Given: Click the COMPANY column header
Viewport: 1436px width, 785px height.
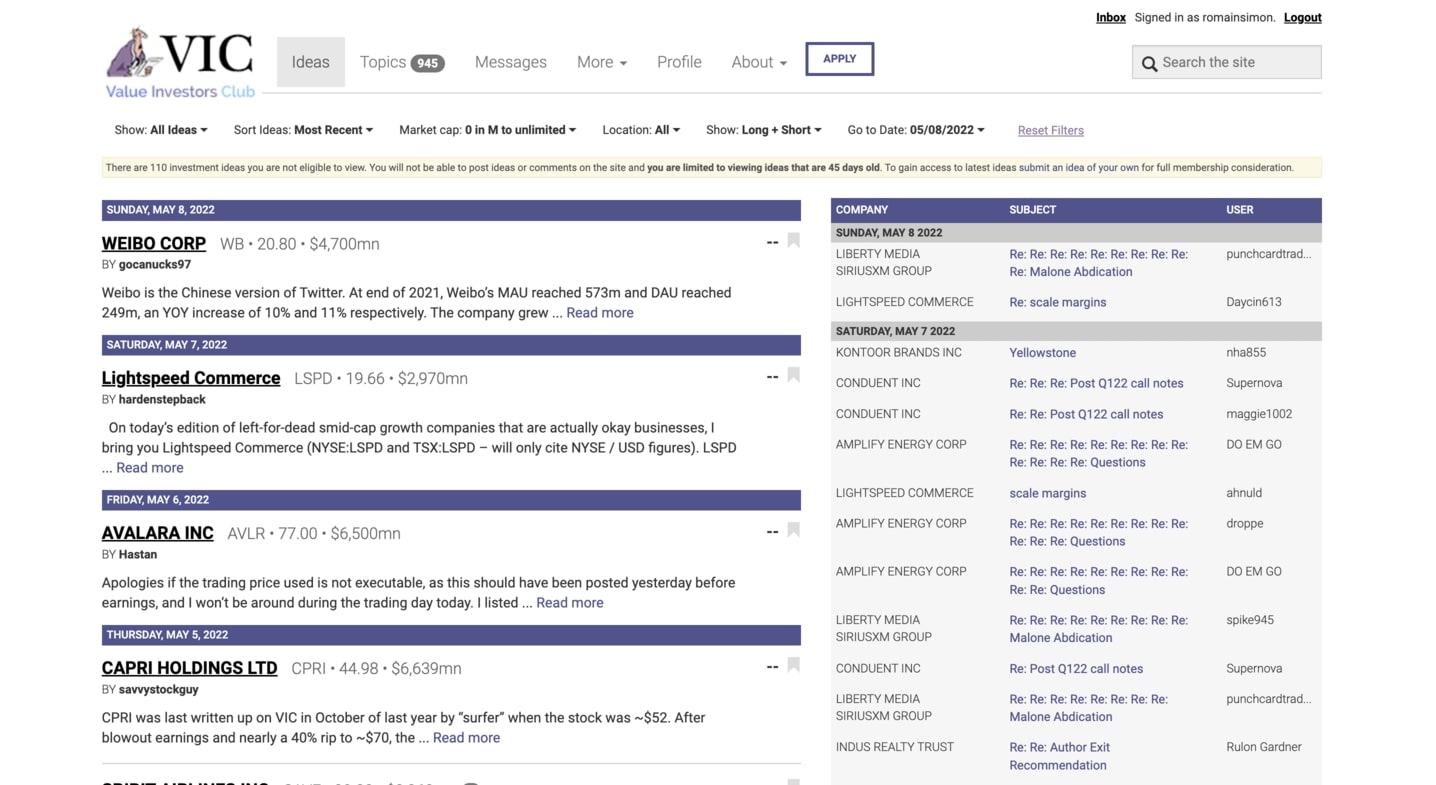Looking at the screenshot, I should point(862,210).
